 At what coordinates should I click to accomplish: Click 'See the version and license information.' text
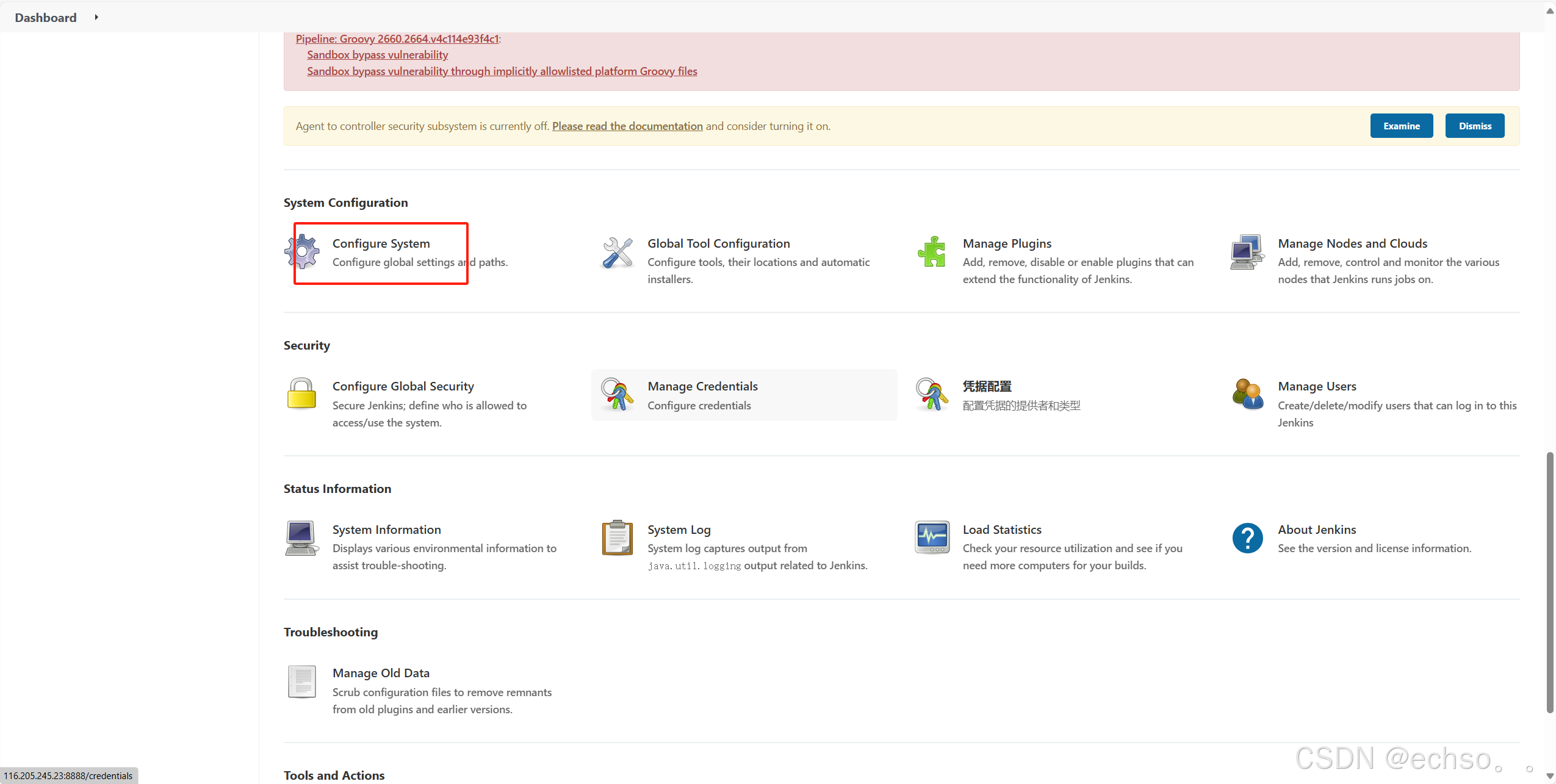tap(1374, 548)
